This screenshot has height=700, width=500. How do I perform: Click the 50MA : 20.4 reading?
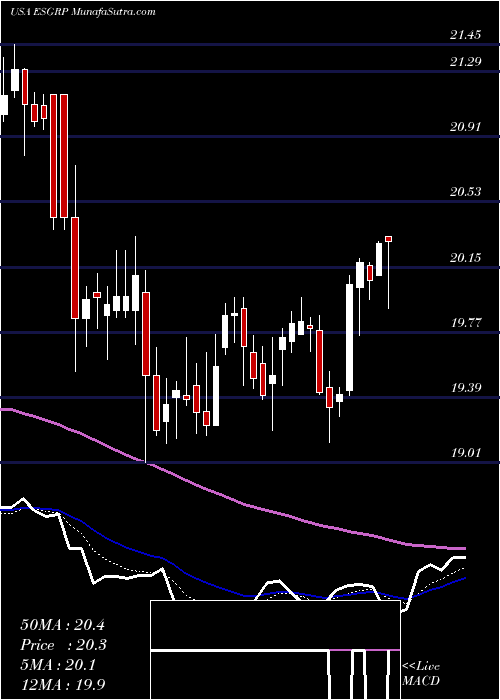pyautogui.click(x=62, y=625)
